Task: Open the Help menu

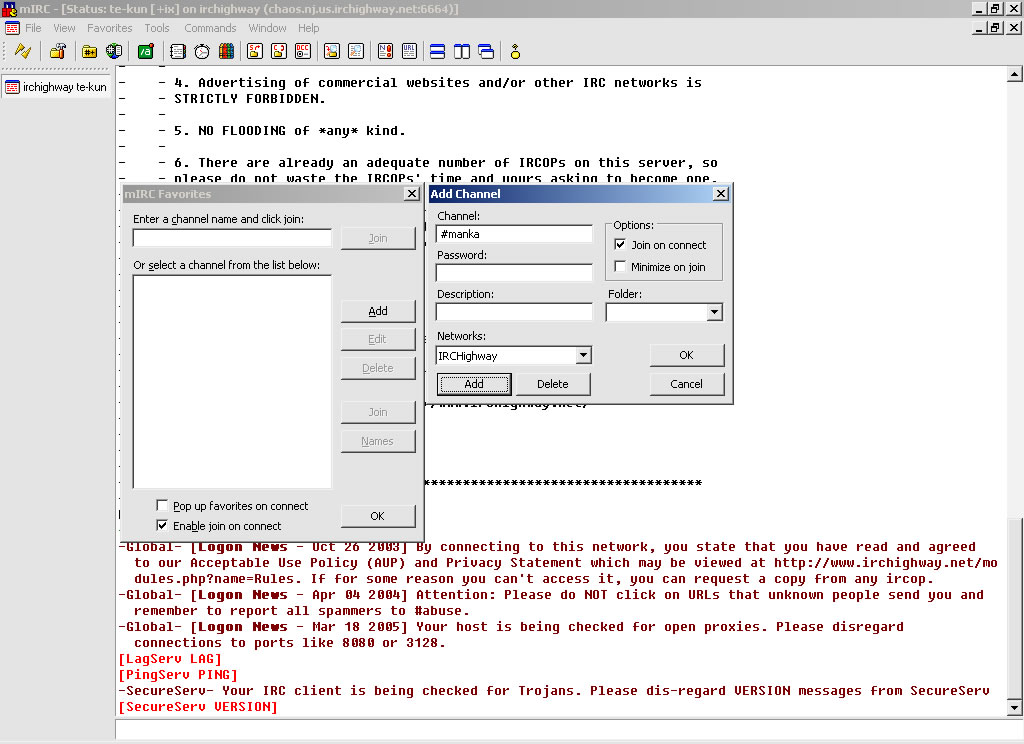Action: click(x=309, y=28)
